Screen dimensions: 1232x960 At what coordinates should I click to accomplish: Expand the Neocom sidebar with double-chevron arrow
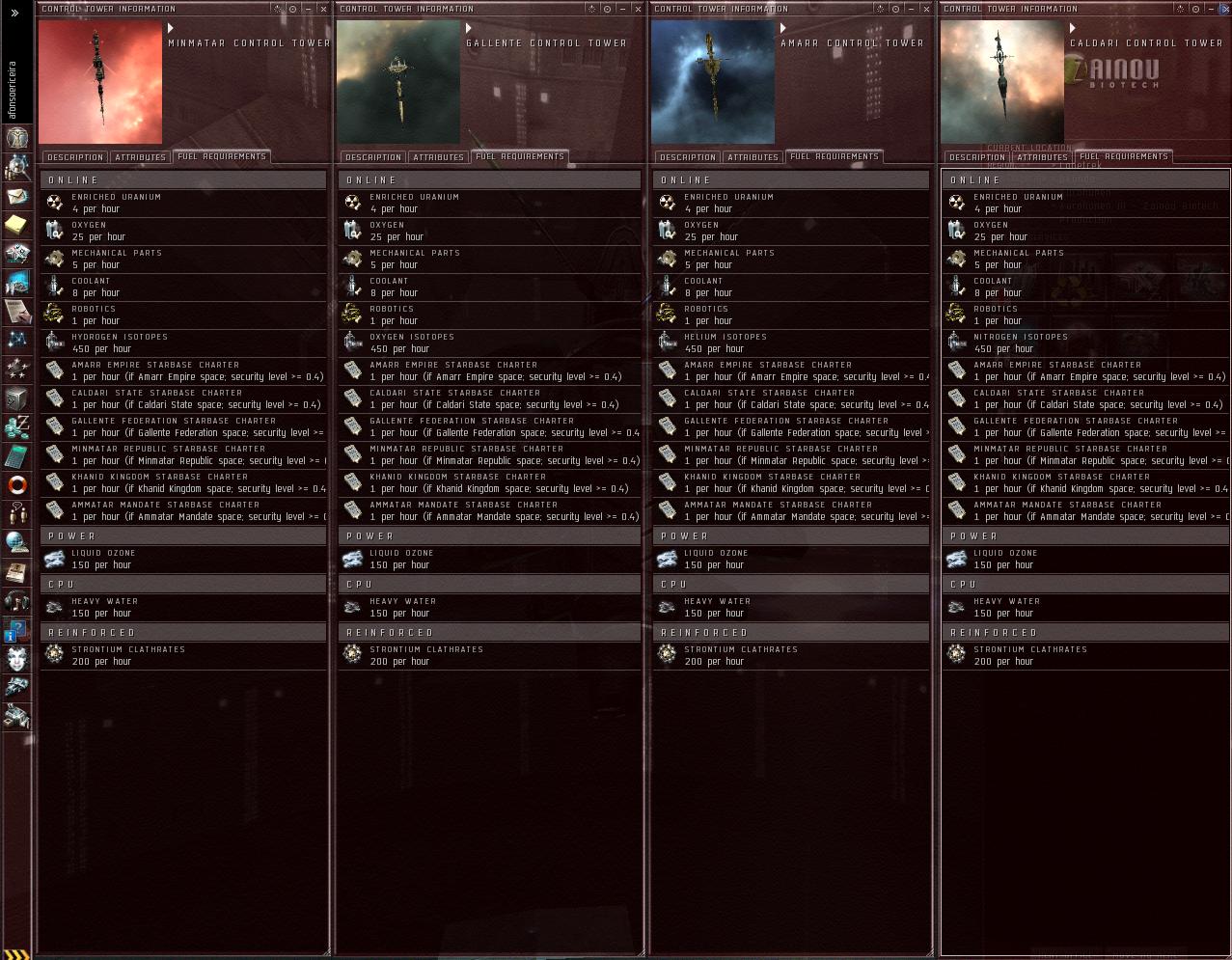point(14,13)
